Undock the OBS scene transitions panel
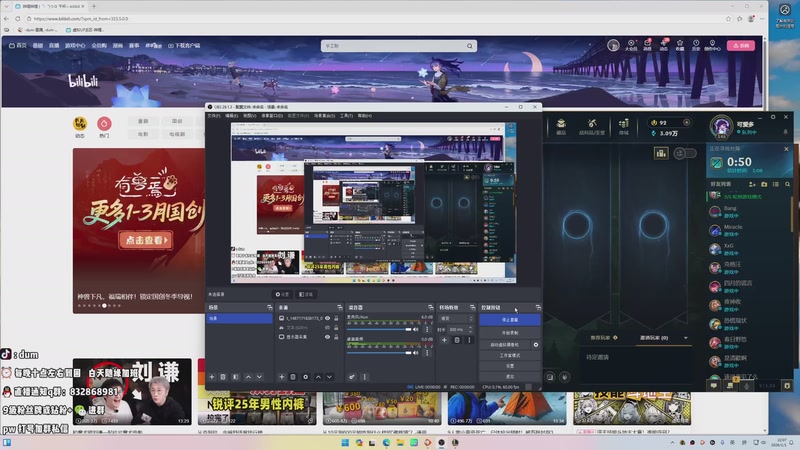This screenshot has width=800, height=450. [x=472, y=308]
